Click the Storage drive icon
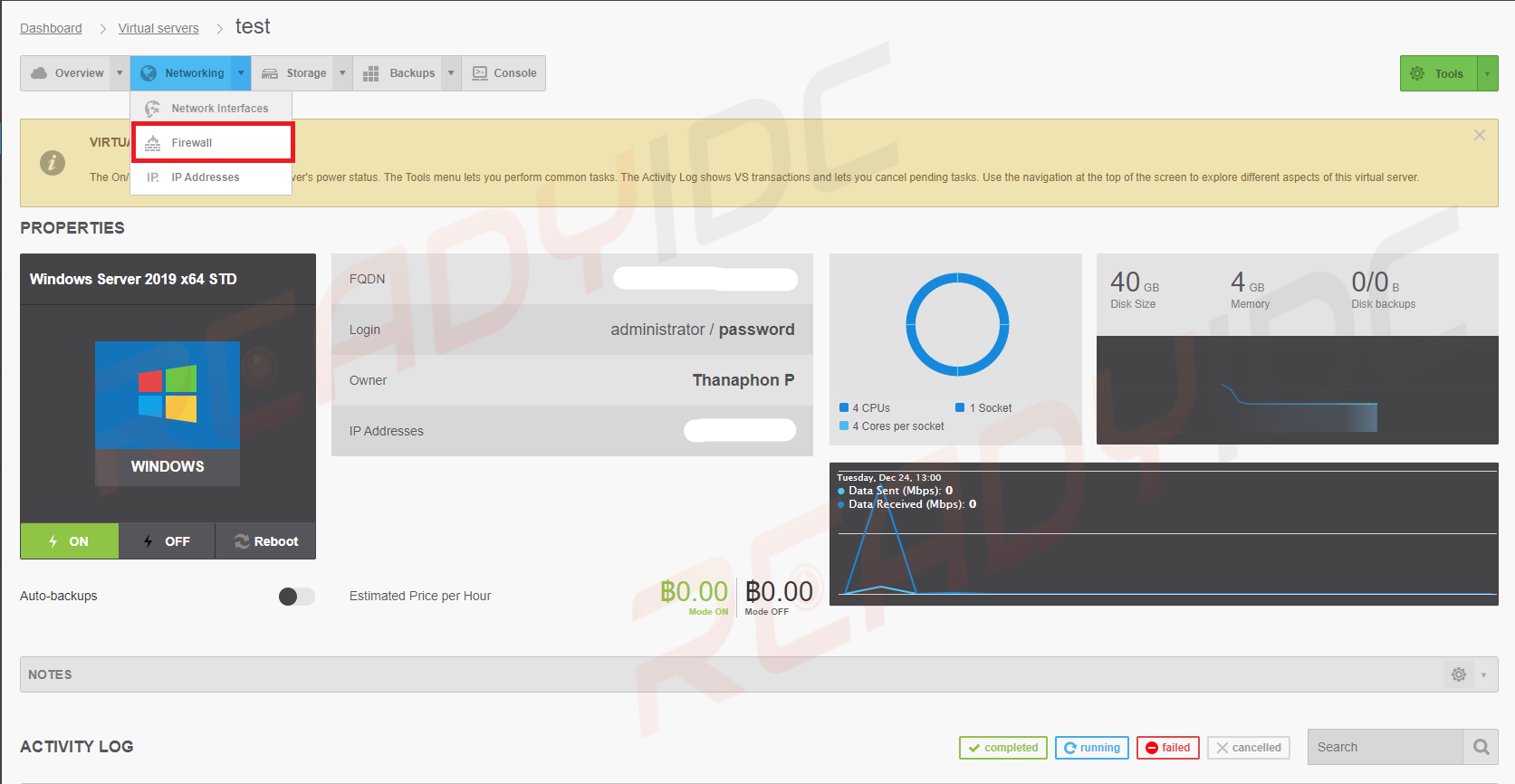Viewport: 1515px width, 784px height. point(270,73)
